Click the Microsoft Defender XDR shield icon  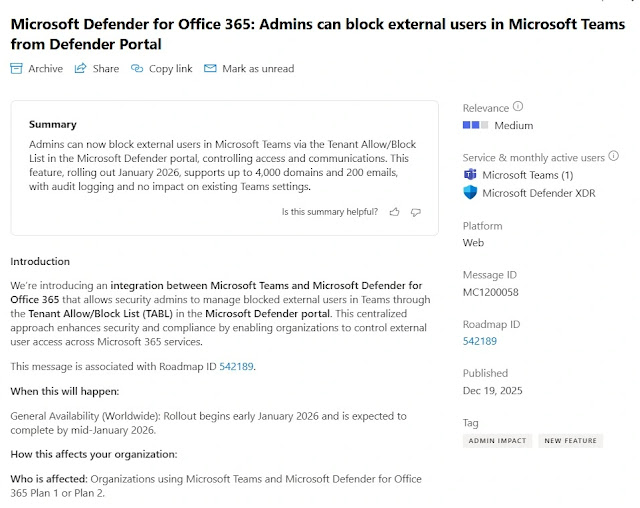(470, 192)
